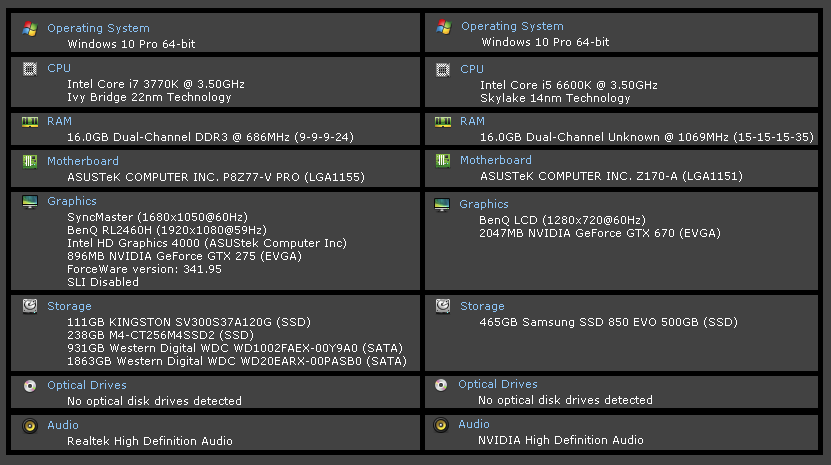
Task: Click the motherboard icon for the P8Z77-V PRO
Action: 30,161
